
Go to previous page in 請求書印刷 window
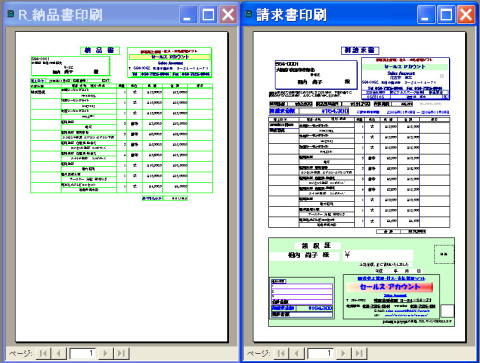point(297,353)
